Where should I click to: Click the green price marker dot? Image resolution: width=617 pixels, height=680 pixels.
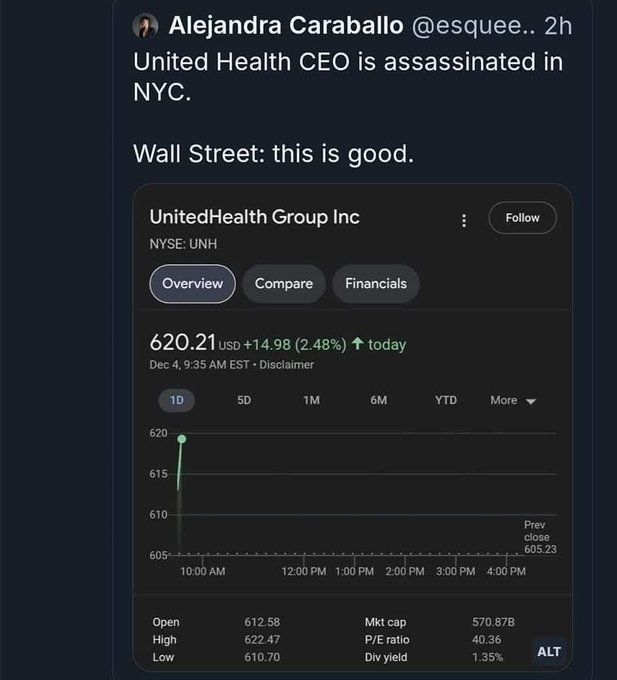[182, 439]
